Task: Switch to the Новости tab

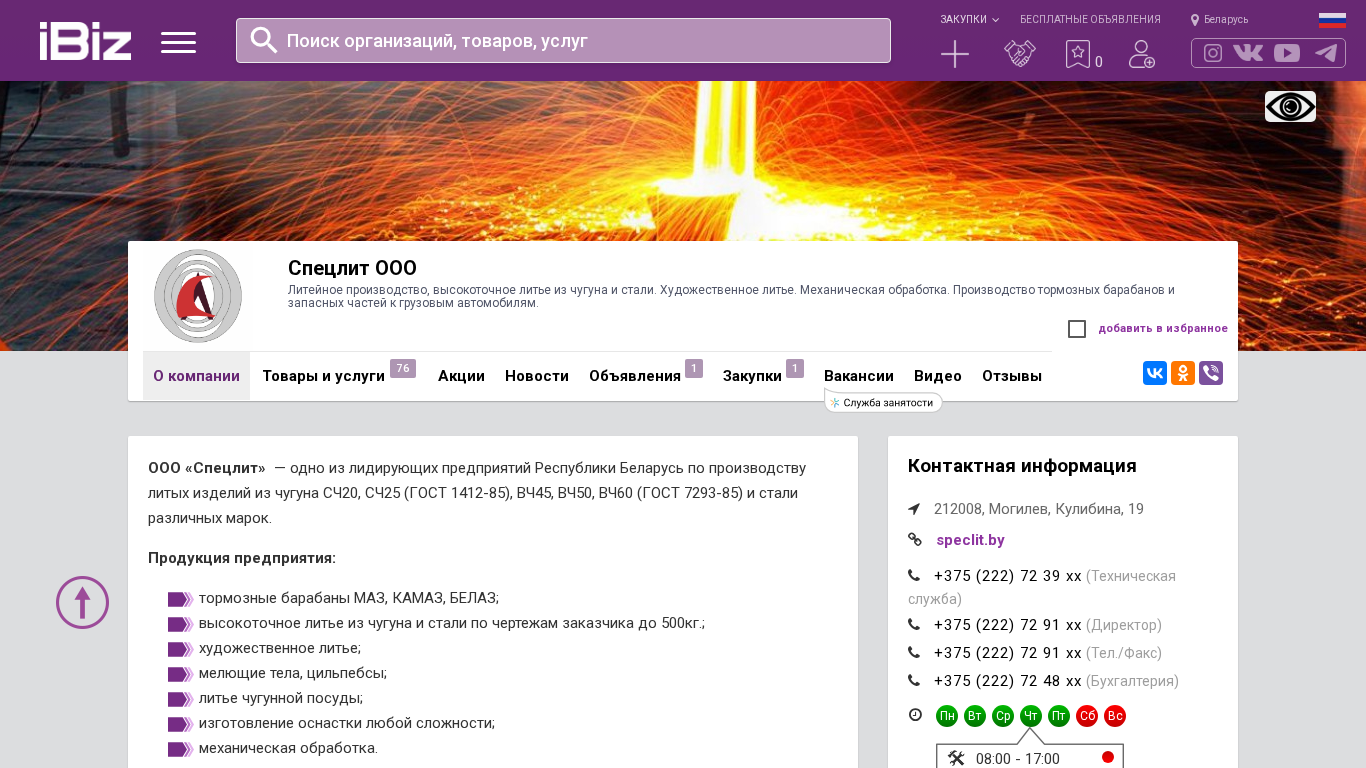Action: [537, 376]
